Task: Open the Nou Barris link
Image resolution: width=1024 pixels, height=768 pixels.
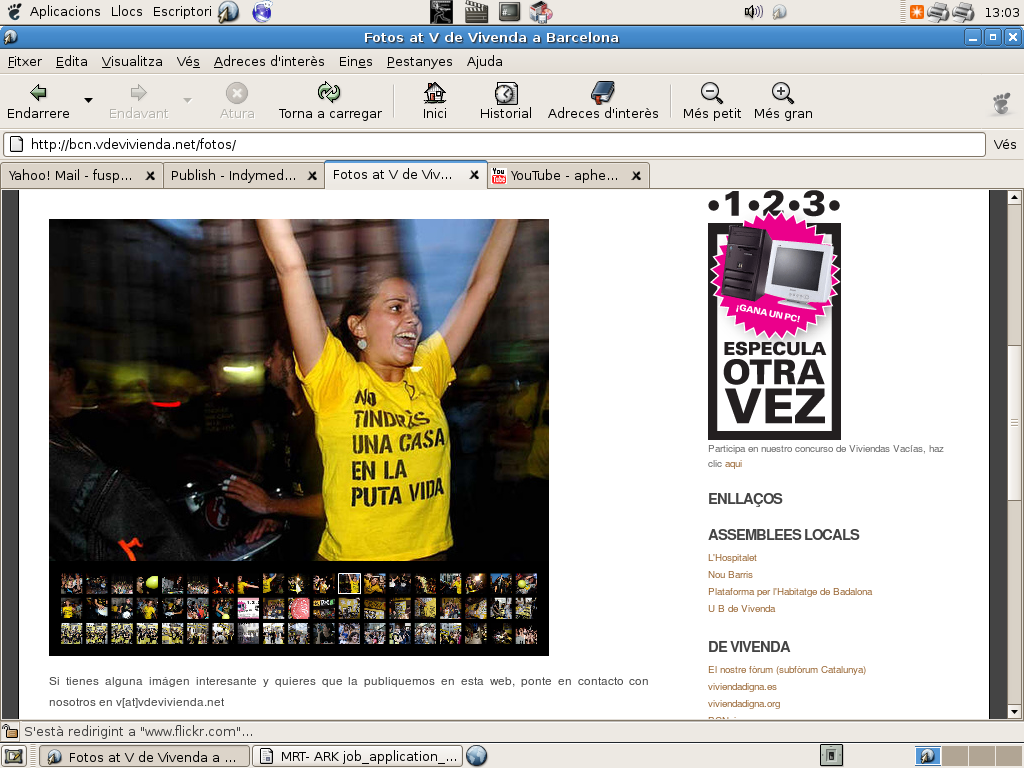Action: [x=730, y=575]
